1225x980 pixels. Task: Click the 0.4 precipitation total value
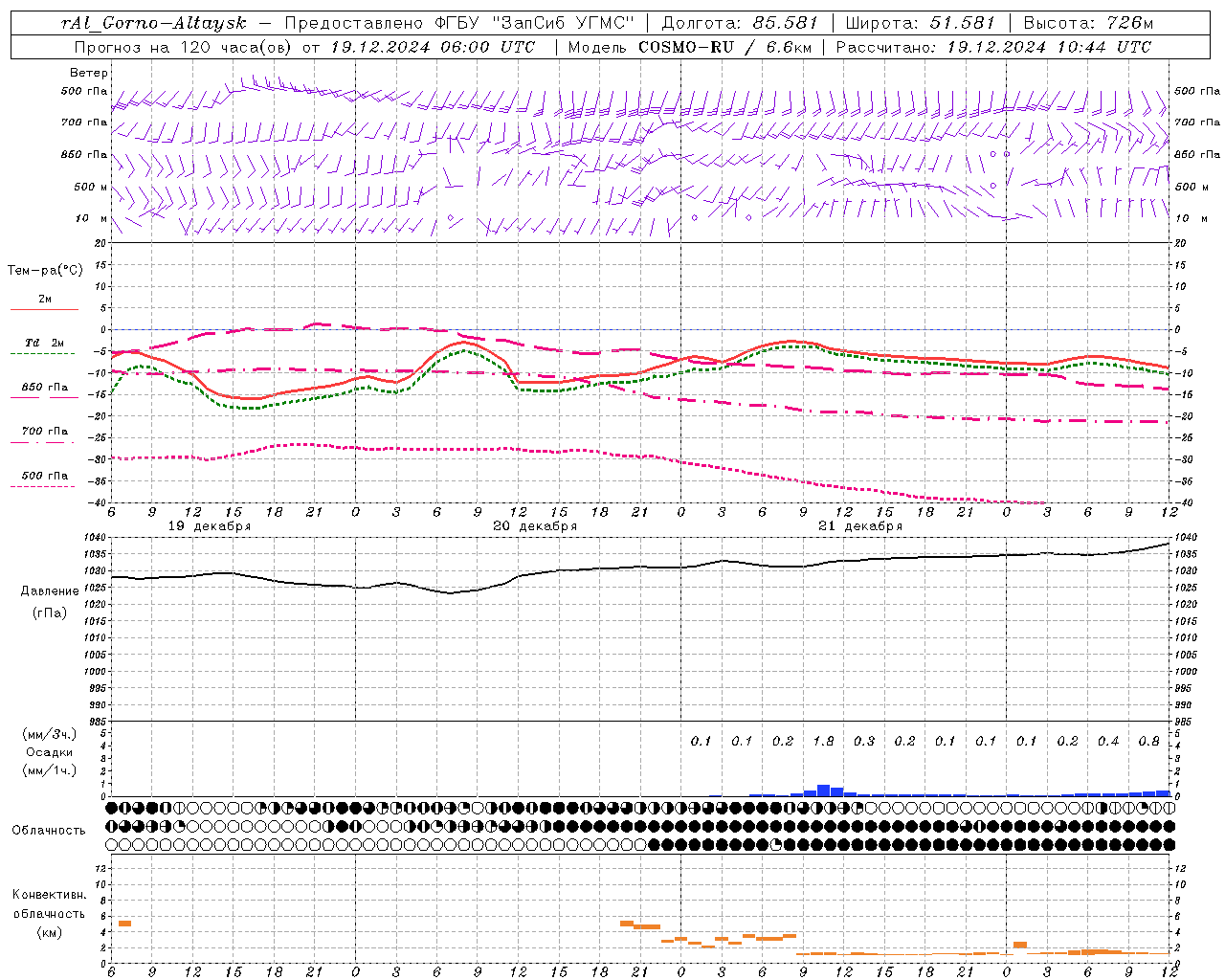click(x=1108, y=742)
